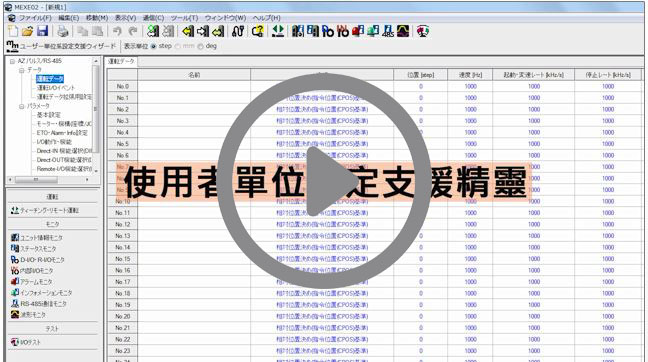Save data with the floppy disk icon
This screenshot has height=362, width=648.
tap(42, 31)
